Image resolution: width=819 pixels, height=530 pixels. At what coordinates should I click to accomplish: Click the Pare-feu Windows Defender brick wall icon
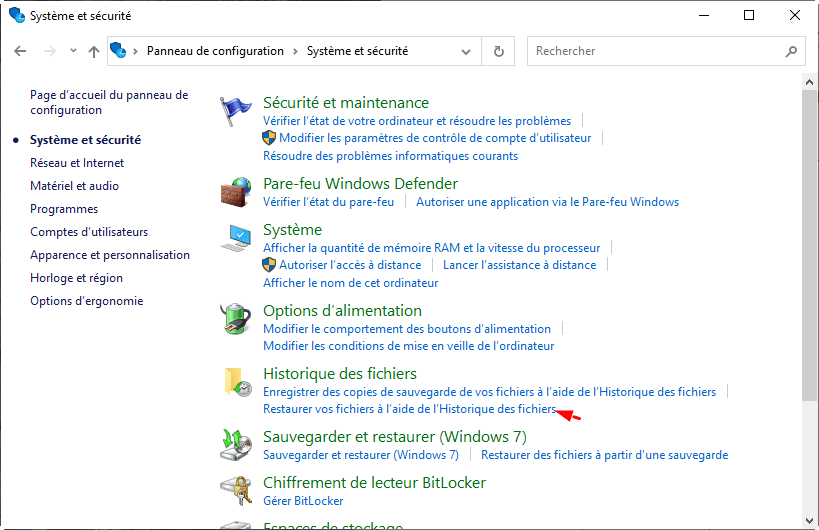coord(236,192)
